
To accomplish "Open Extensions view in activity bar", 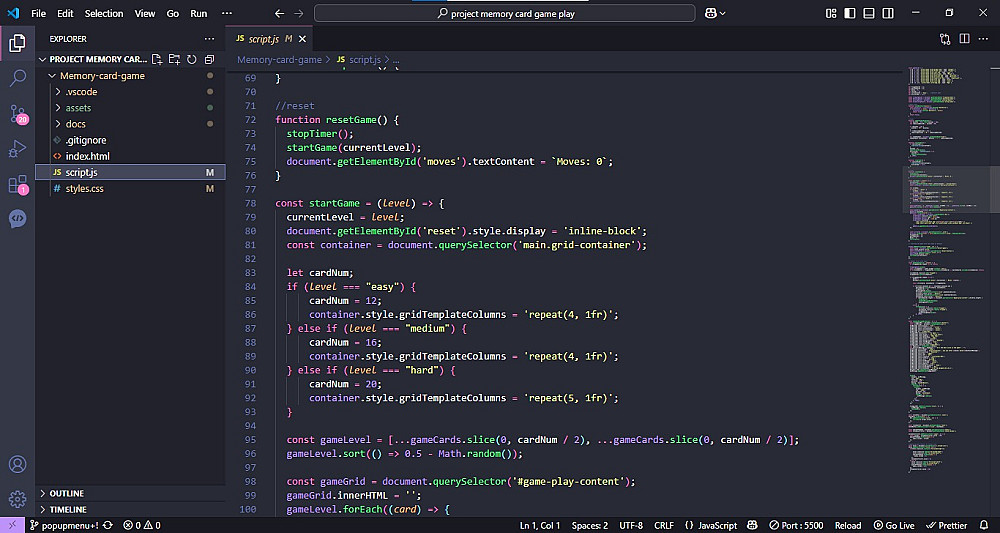I will (17, 184).
